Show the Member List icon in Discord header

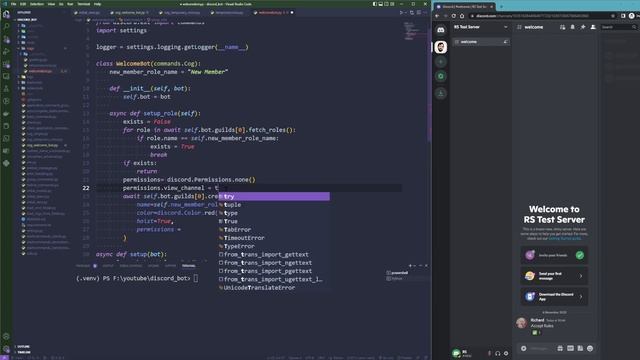[x=593, y=27]
